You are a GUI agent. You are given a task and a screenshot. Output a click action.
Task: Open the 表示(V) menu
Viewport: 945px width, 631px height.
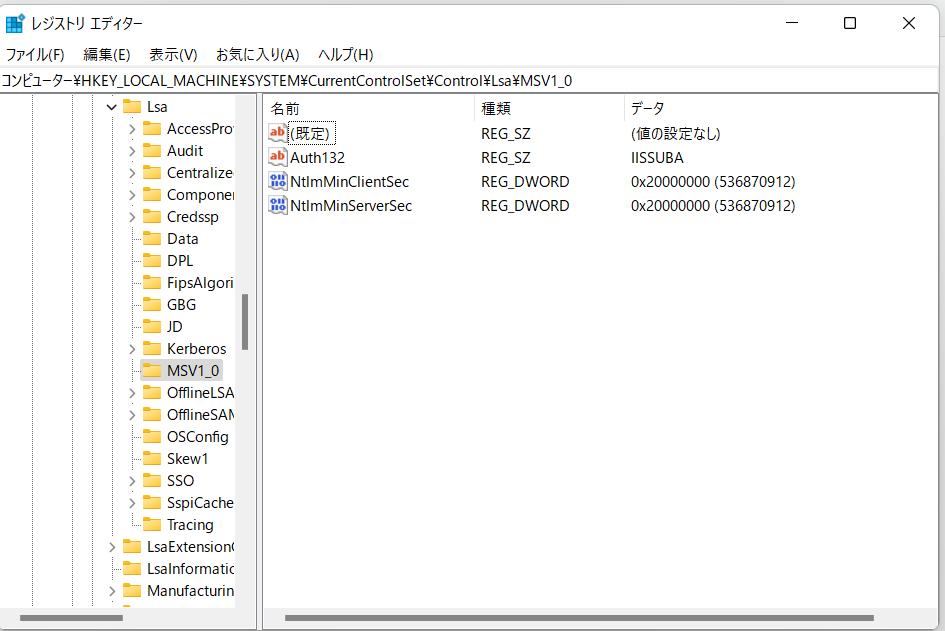(x=173, y=54)
